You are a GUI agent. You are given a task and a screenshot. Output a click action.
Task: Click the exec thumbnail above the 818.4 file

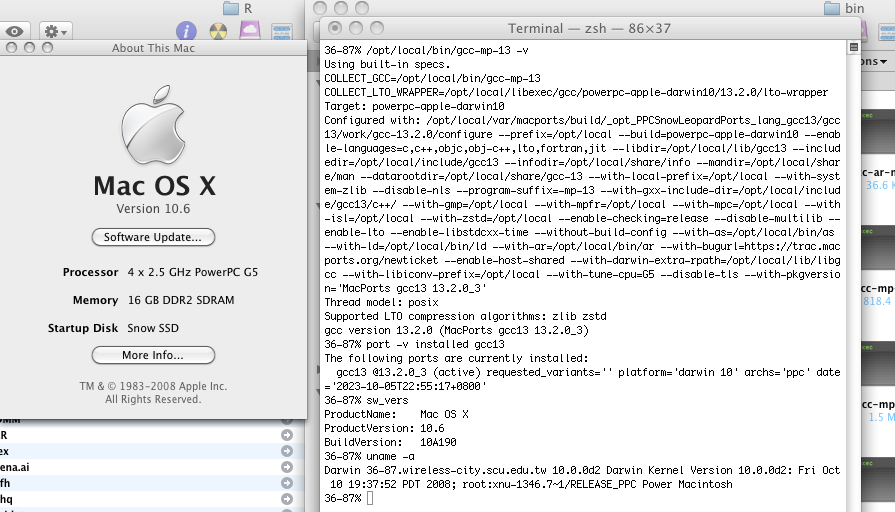[878, 248]
